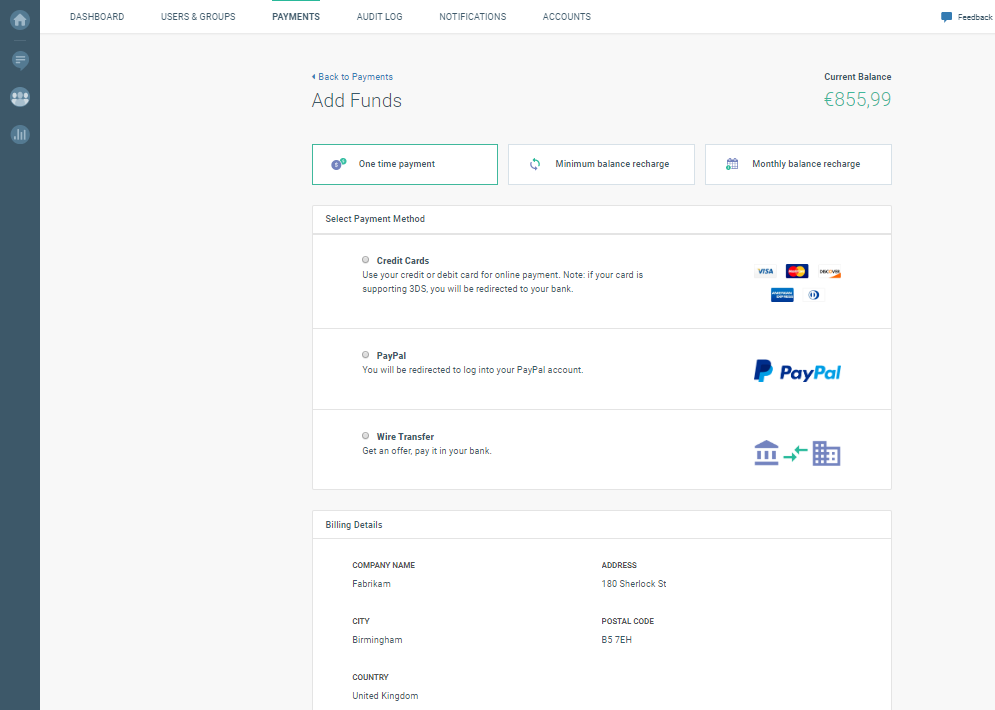Click the Add Funds page title
The height and width of the screenshot is (710, 995).
pos(357,100)
